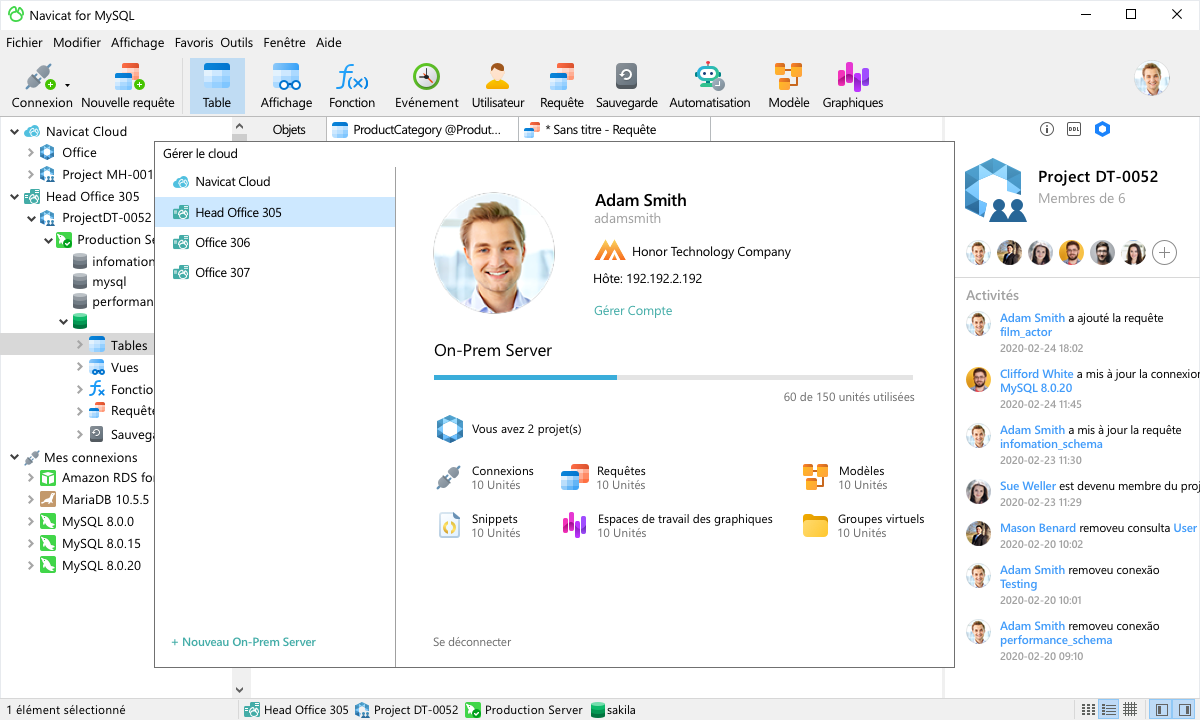
Task: Open the Aide menu
Action: (x=329, y=43)
